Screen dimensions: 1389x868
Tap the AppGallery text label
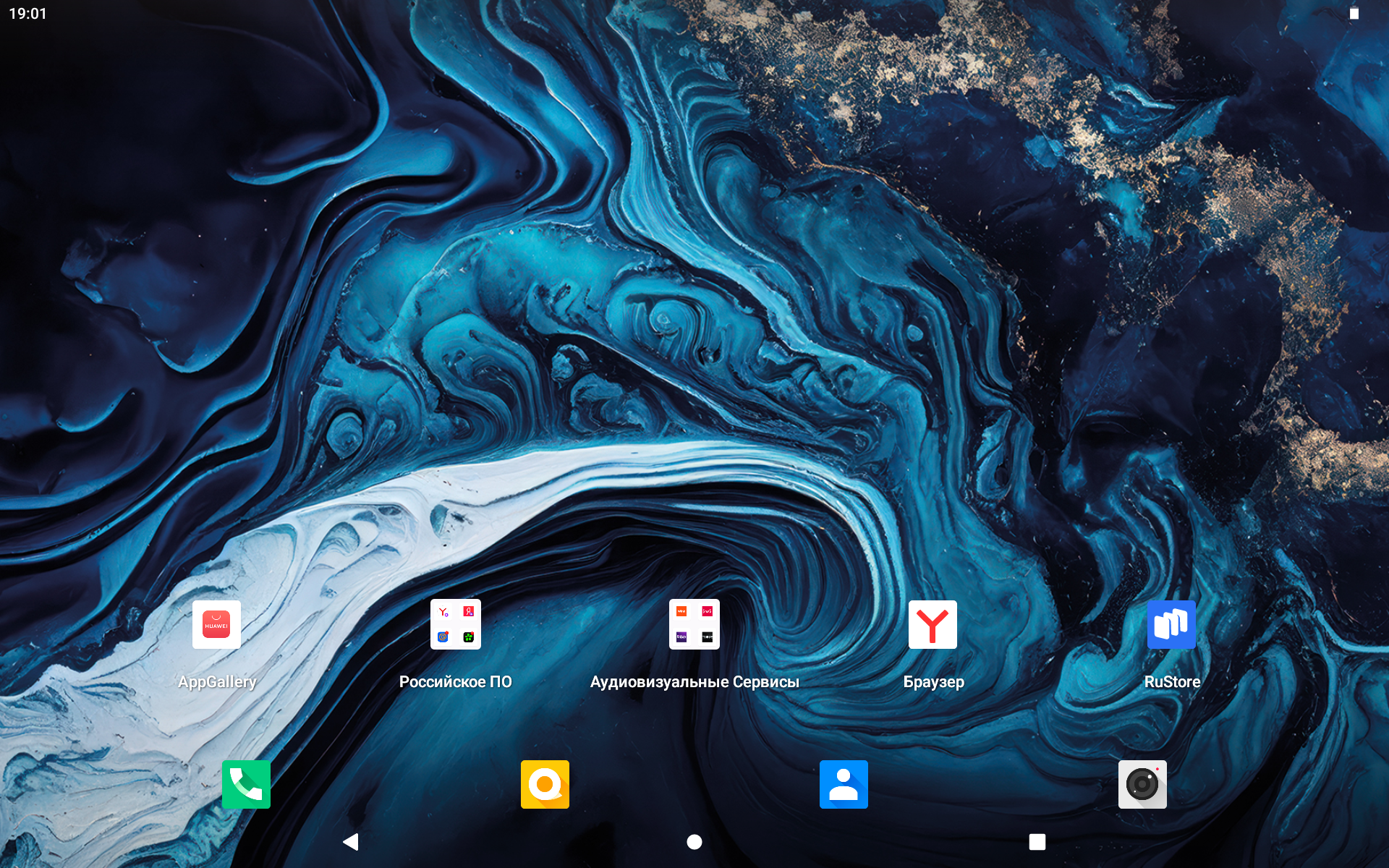[x=217, y=681]
